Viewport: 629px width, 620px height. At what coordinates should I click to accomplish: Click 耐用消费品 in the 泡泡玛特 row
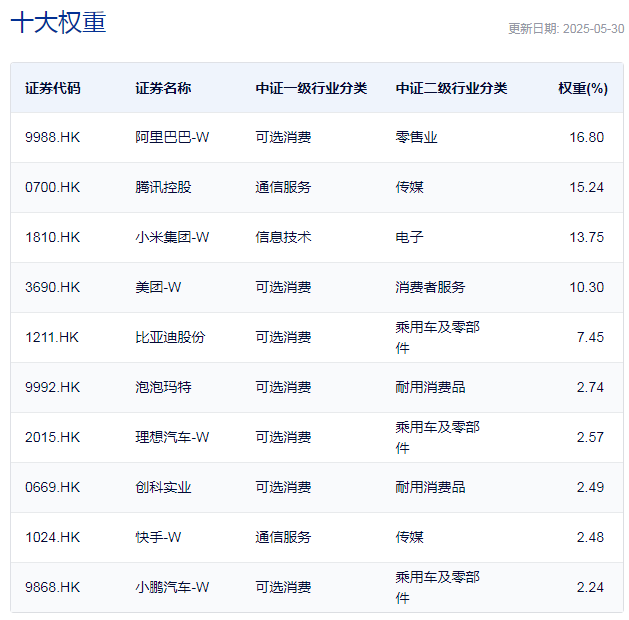pyautogui.click(x=430, y=387)
